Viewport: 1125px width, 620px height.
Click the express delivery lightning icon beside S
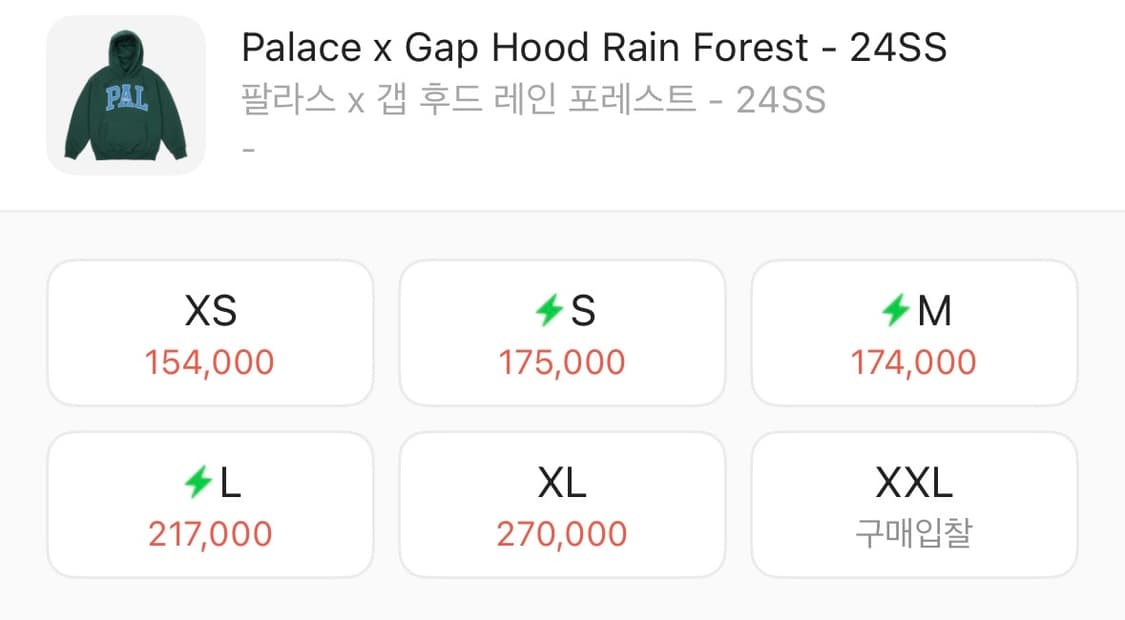[x=550, y=313]
